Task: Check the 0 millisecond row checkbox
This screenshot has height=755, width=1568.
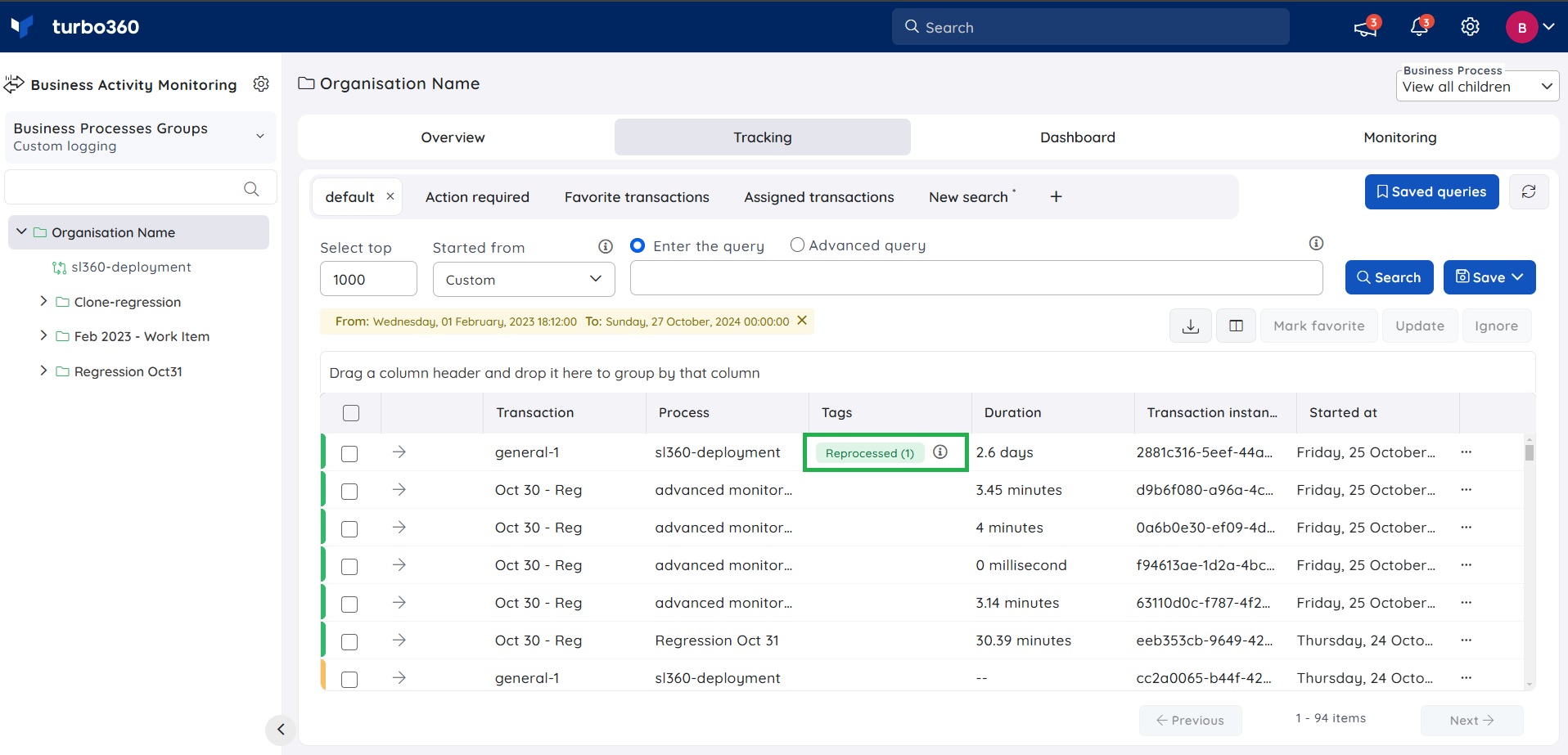Action: click(x=349, y=566)
